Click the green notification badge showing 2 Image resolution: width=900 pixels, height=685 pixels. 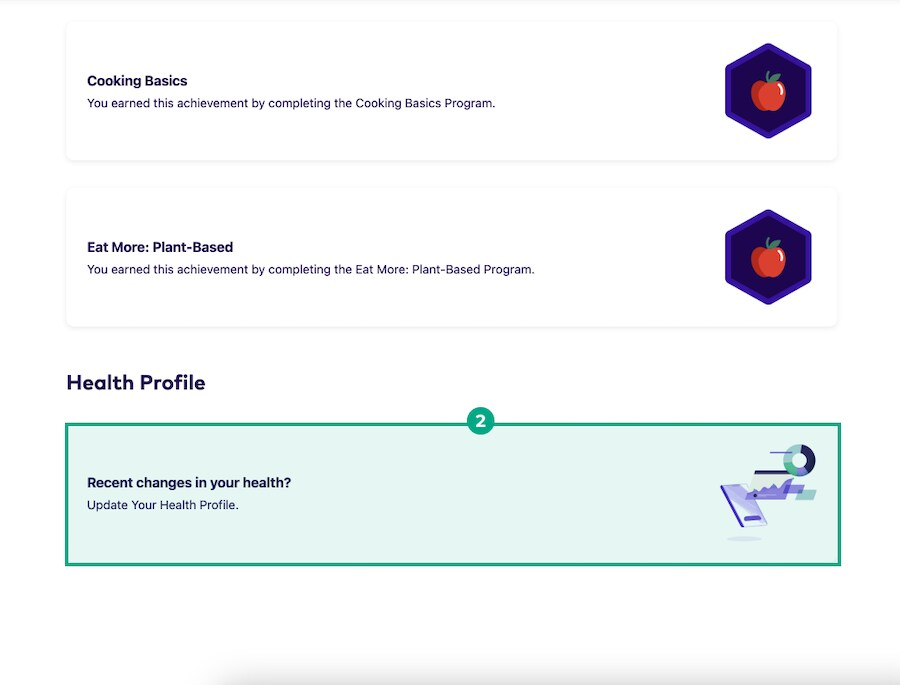coord(481,421)
